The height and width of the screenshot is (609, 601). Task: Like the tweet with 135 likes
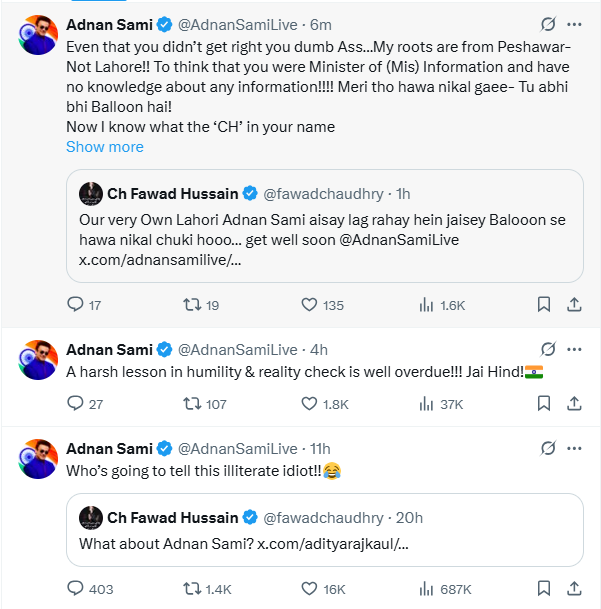click(x=309, y=304)
